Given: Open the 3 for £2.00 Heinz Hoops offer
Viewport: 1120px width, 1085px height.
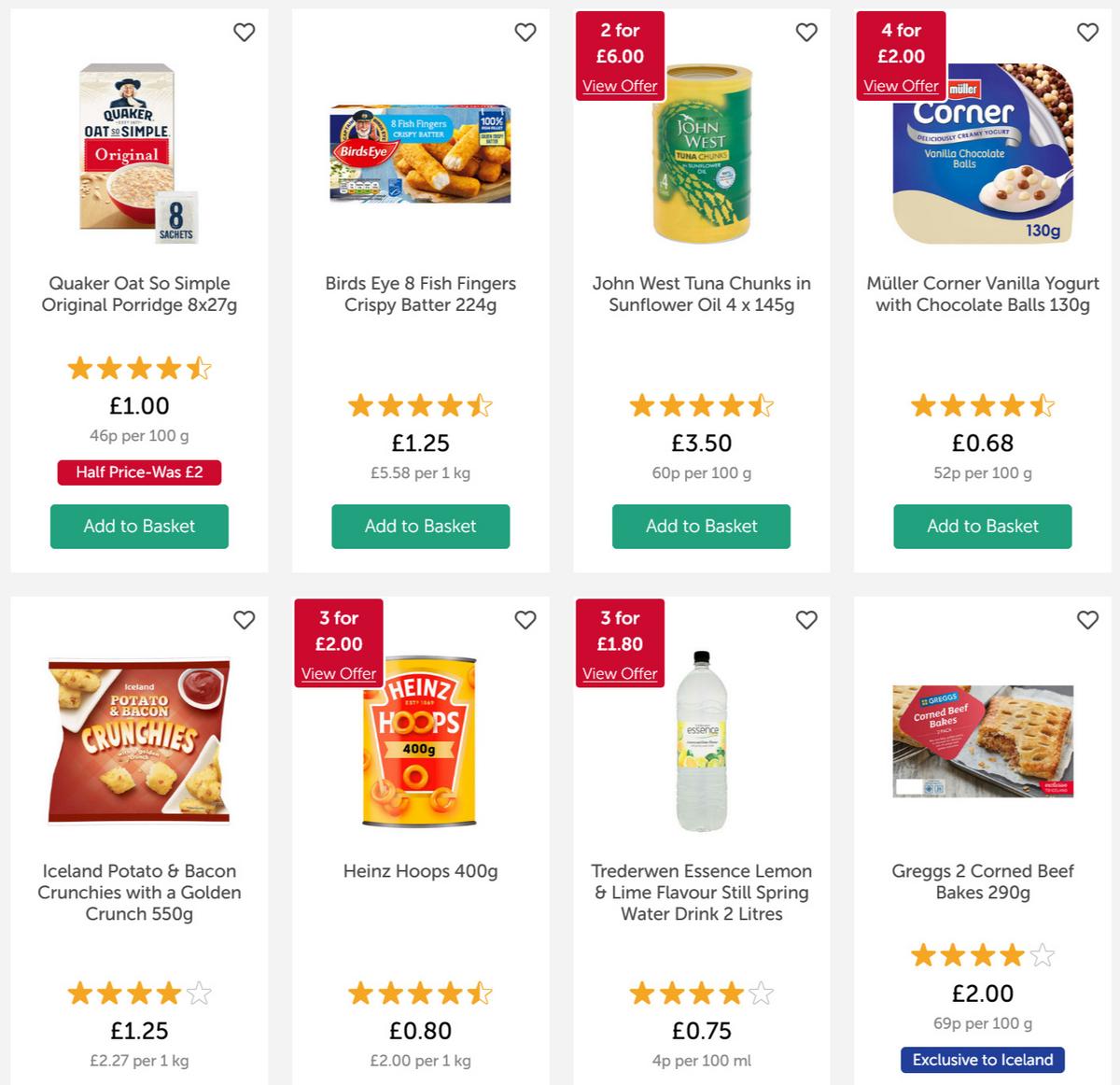Looking at the screenshot, I should click(x=338, y=674).
